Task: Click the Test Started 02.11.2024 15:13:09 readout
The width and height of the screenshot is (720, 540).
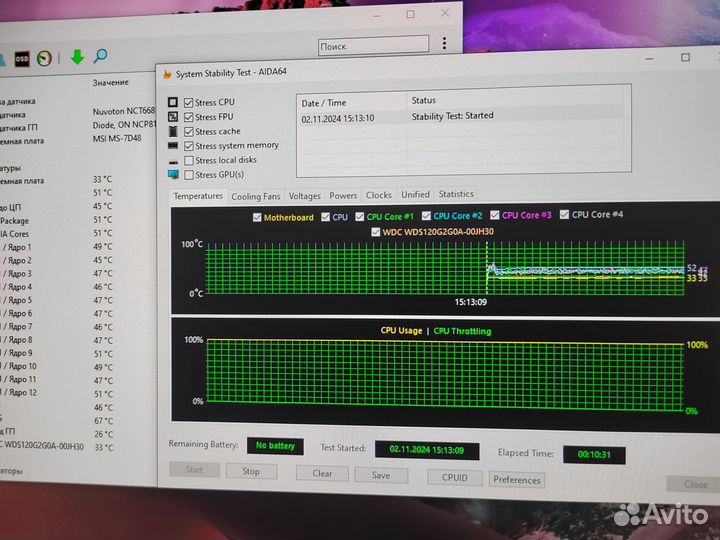Action: click(427, 450)
